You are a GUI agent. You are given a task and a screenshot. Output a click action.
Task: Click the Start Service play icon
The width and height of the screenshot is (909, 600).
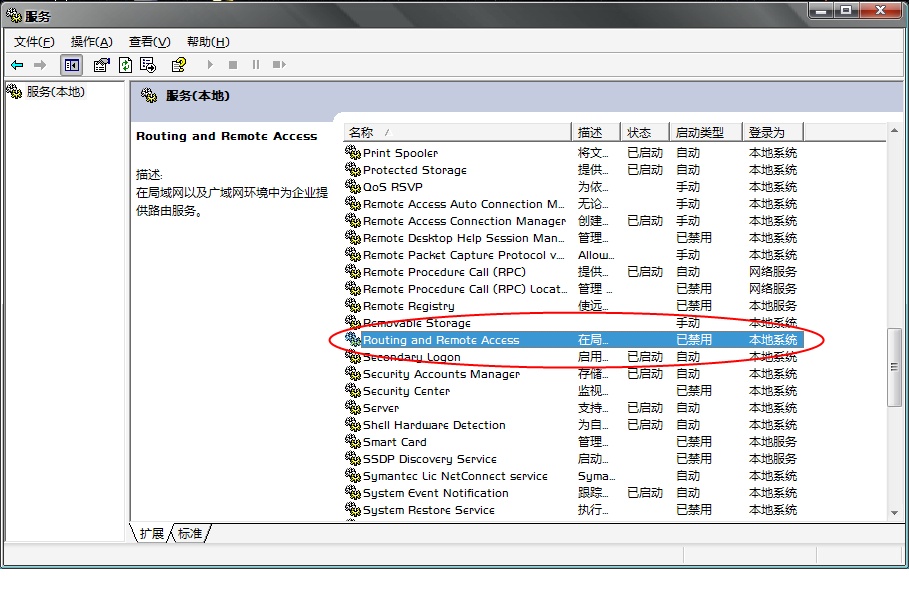(210, 65)
